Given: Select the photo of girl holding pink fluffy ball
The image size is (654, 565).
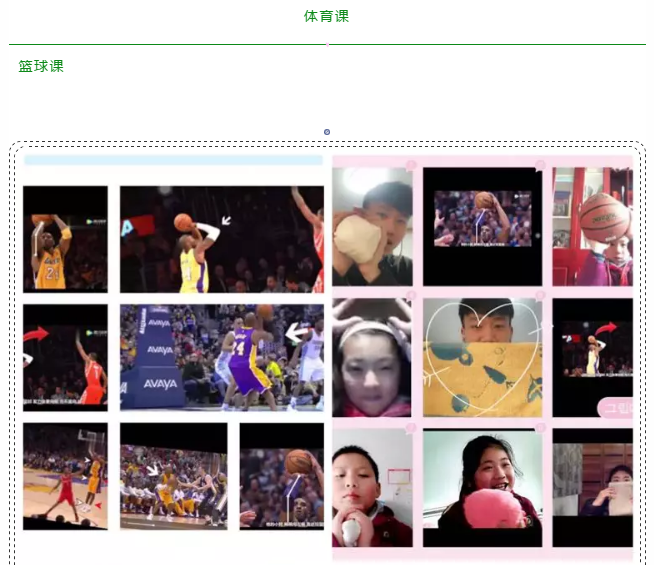Looking at the screenshot, I should [481, 488].
